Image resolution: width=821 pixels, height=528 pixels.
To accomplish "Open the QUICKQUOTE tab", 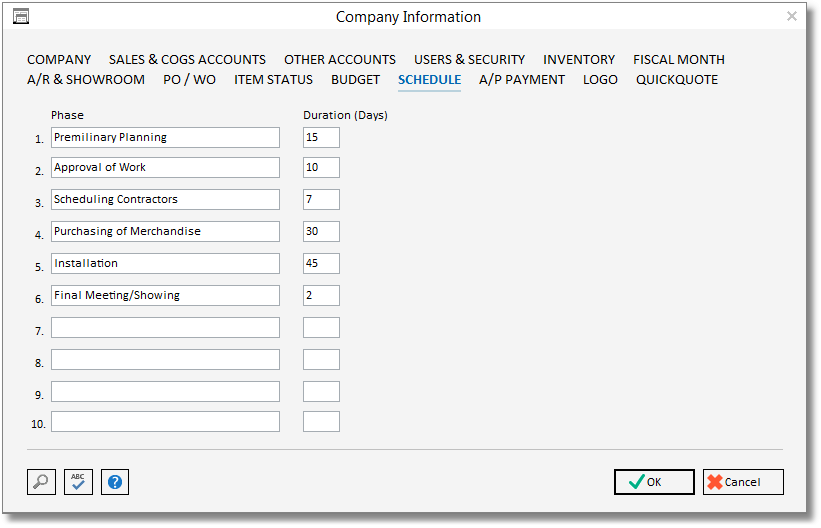I will 677,80.
